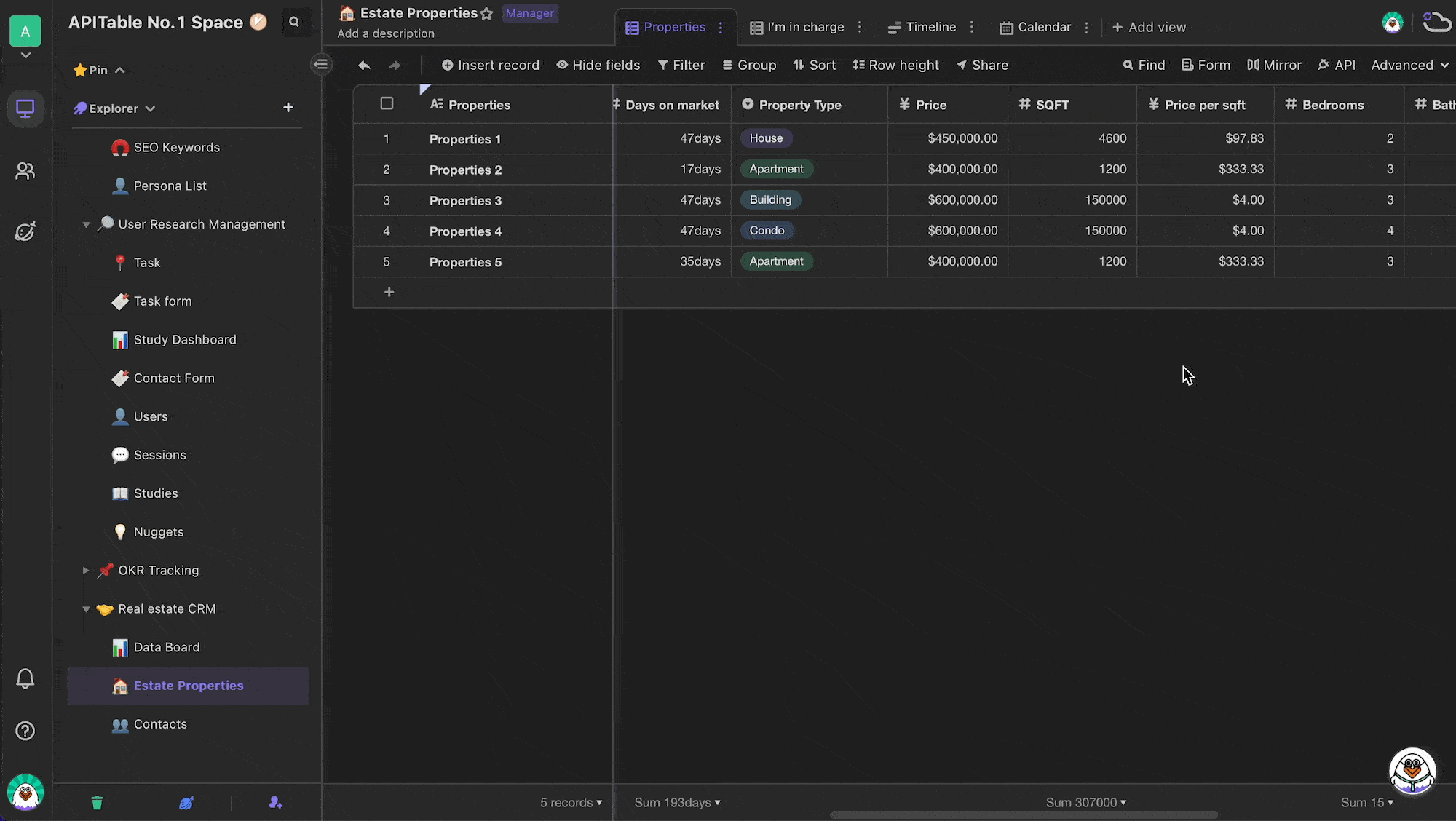The width and height of the screenshot is (1456, 821).
Task: Switch to the Timeline view tab
Action: pos(921,27)
